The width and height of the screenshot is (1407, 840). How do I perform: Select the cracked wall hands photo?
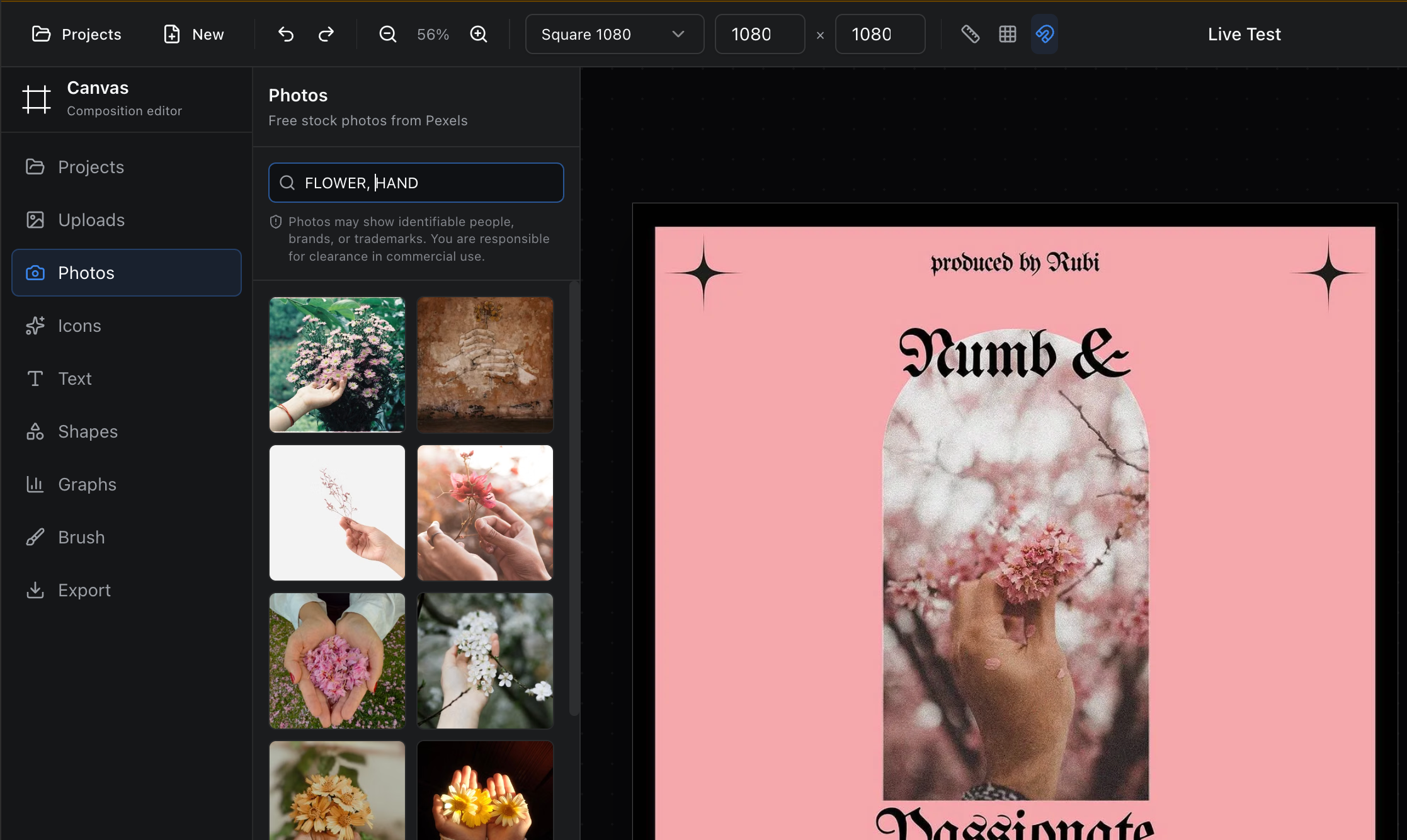pyautogui.click(x=485, y=365)
